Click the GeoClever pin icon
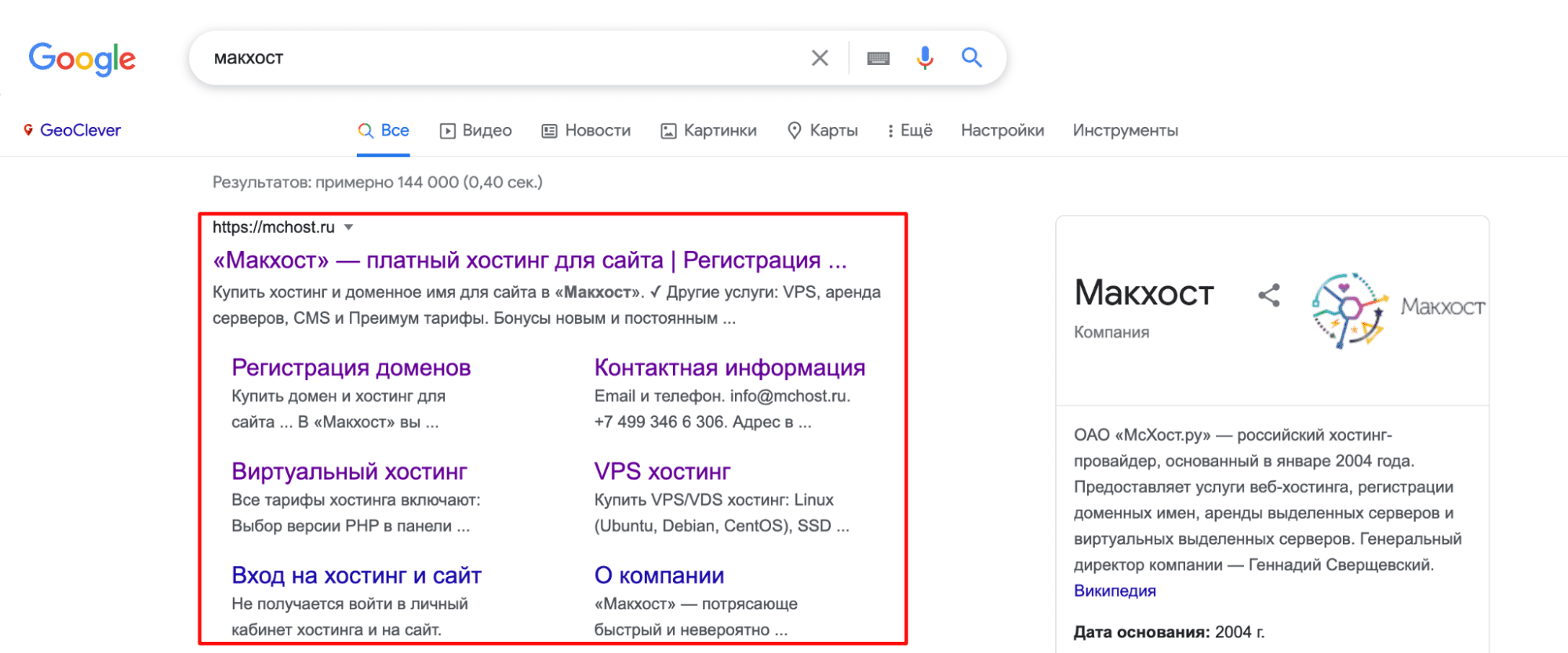 coord(28,129)
